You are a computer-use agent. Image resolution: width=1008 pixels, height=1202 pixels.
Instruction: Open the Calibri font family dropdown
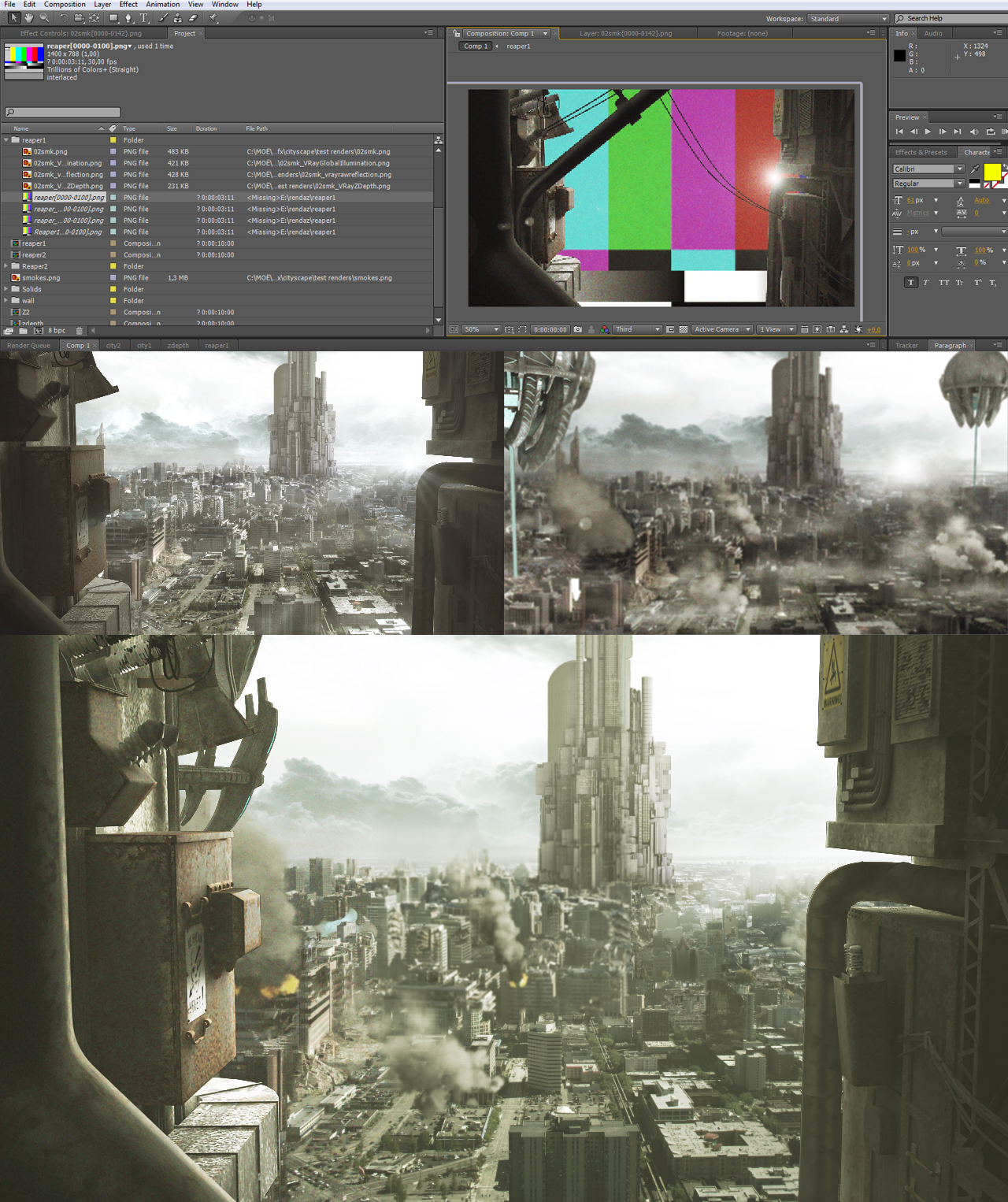pyautogui.click(x=928, y=169)
